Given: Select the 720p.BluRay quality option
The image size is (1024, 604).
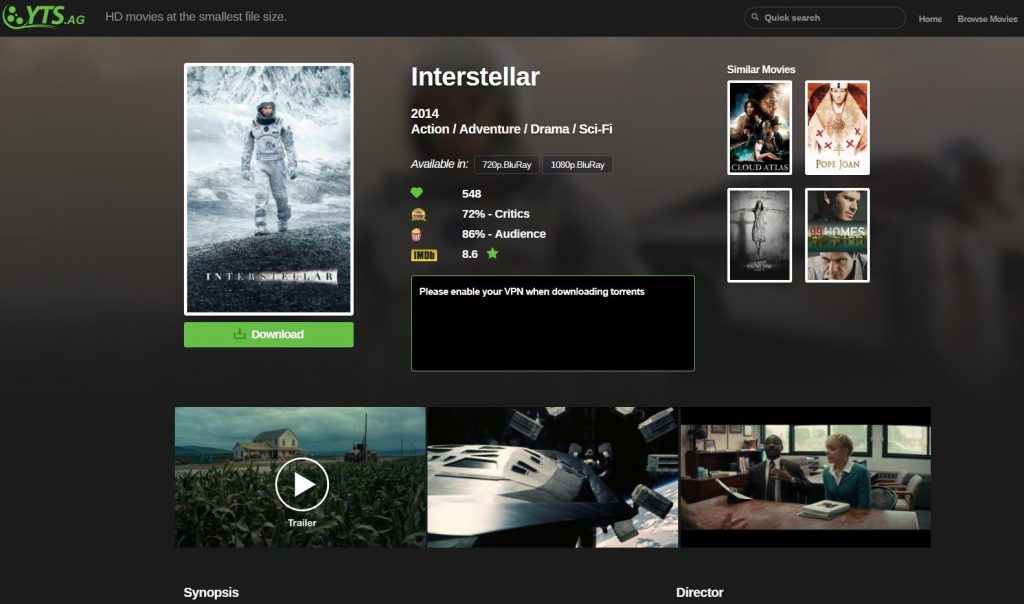Looking at the screenshot, I should [506, 165].
